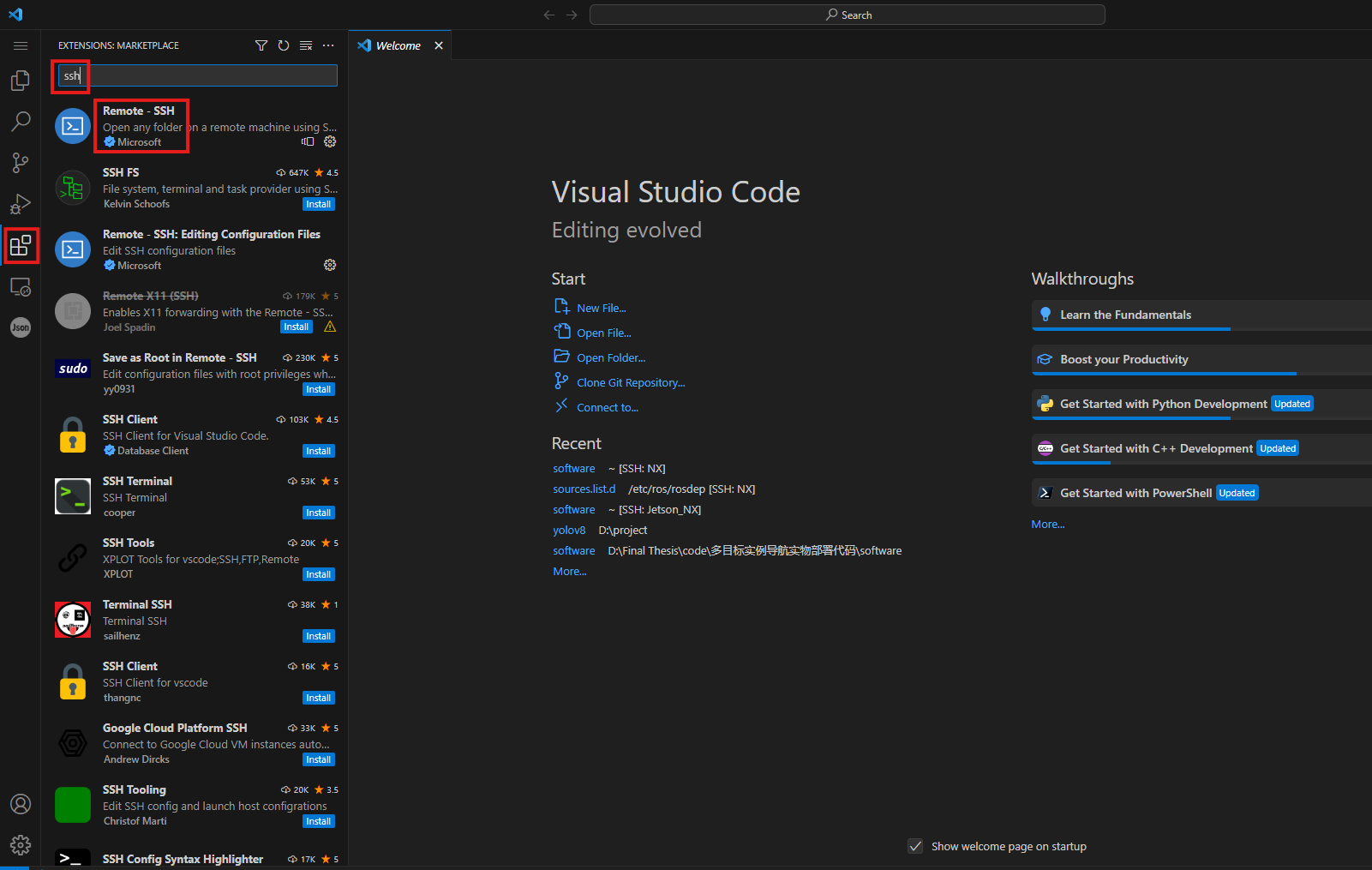Click Remote - SSH sync toggle icon
Screen dimensions: 1372x870
[x=308, y=141]
